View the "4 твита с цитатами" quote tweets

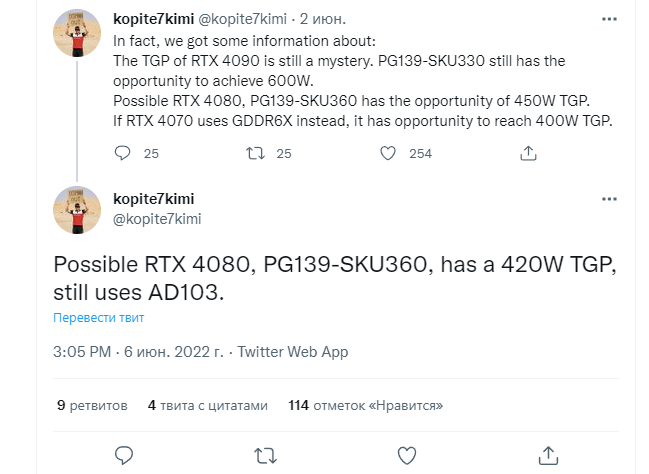coord(208,406)
